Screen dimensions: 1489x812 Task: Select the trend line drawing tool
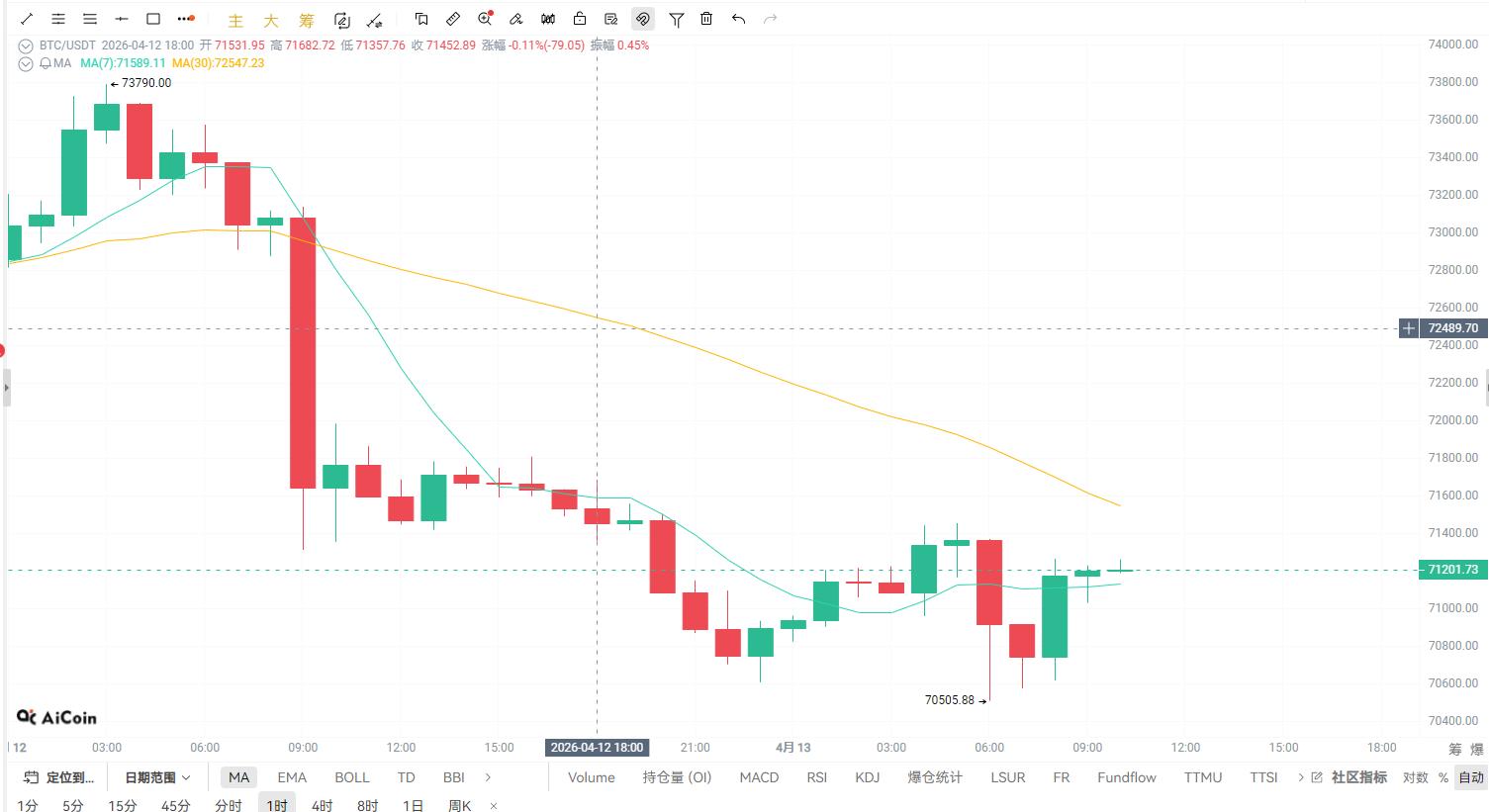[x=27, y=19]
